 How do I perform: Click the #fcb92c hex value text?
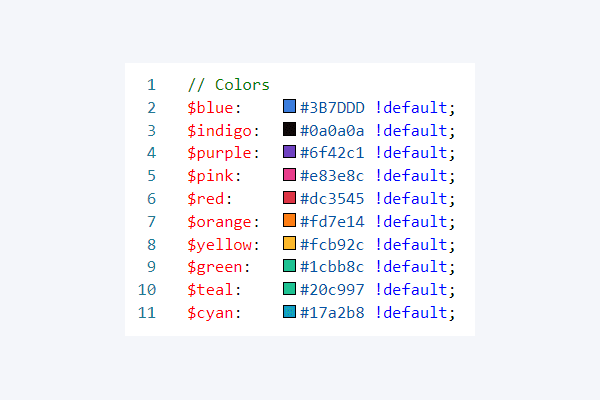(332, 245)
